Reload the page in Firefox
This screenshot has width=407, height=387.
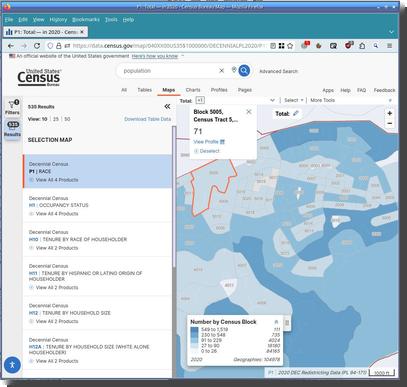click(x=37, y=46)
